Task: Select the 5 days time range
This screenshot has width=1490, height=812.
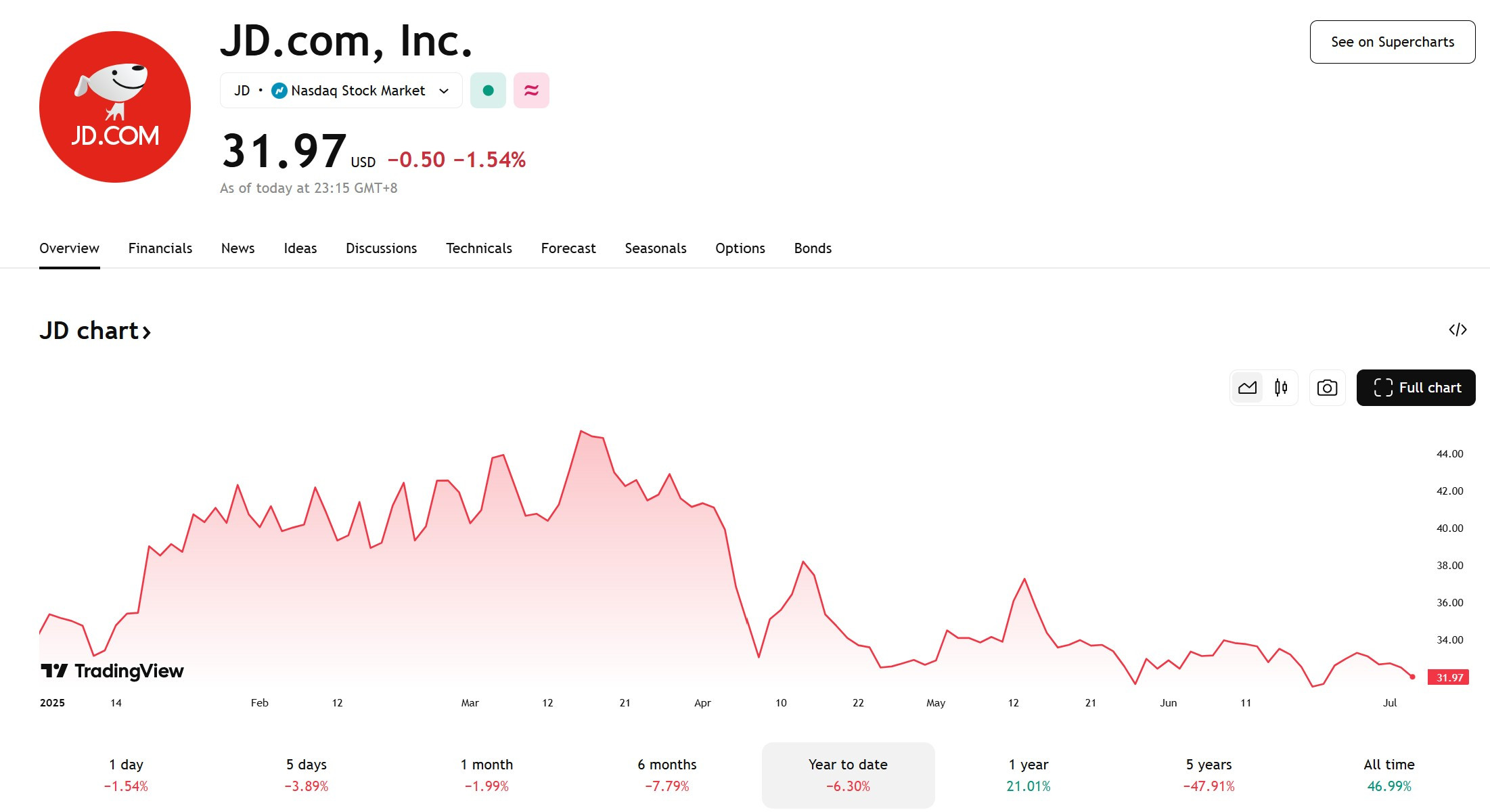Action: click(x=307, y=775)
